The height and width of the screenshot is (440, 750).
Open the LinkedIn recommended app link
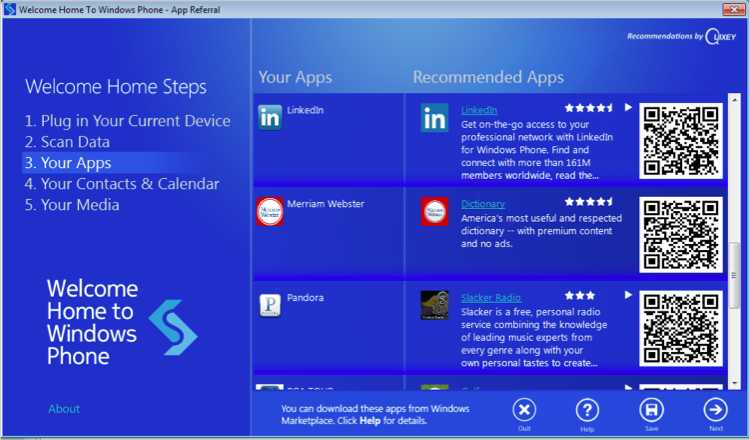click(x=479, y=109)
